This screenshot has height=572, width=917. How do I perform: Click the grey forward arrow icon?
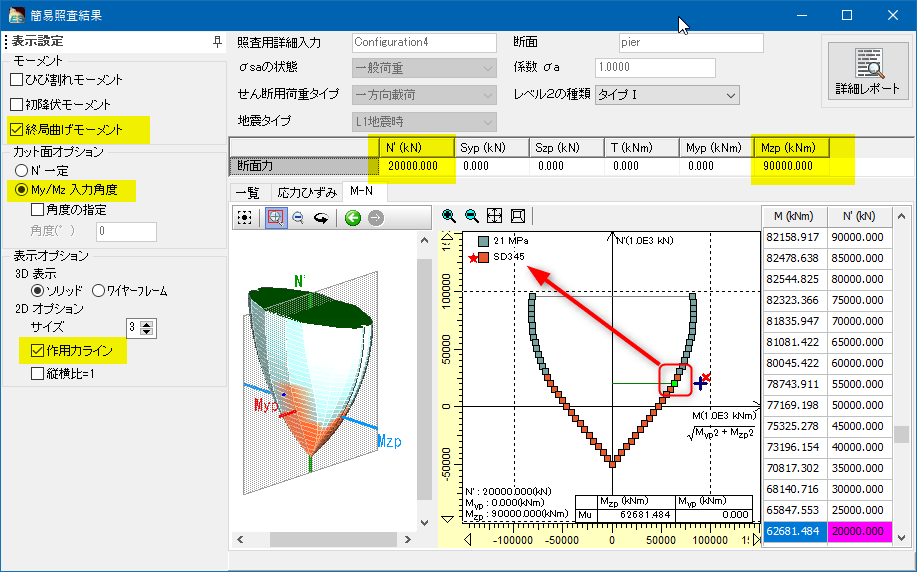pyautogui.click(x=376, y=218)
